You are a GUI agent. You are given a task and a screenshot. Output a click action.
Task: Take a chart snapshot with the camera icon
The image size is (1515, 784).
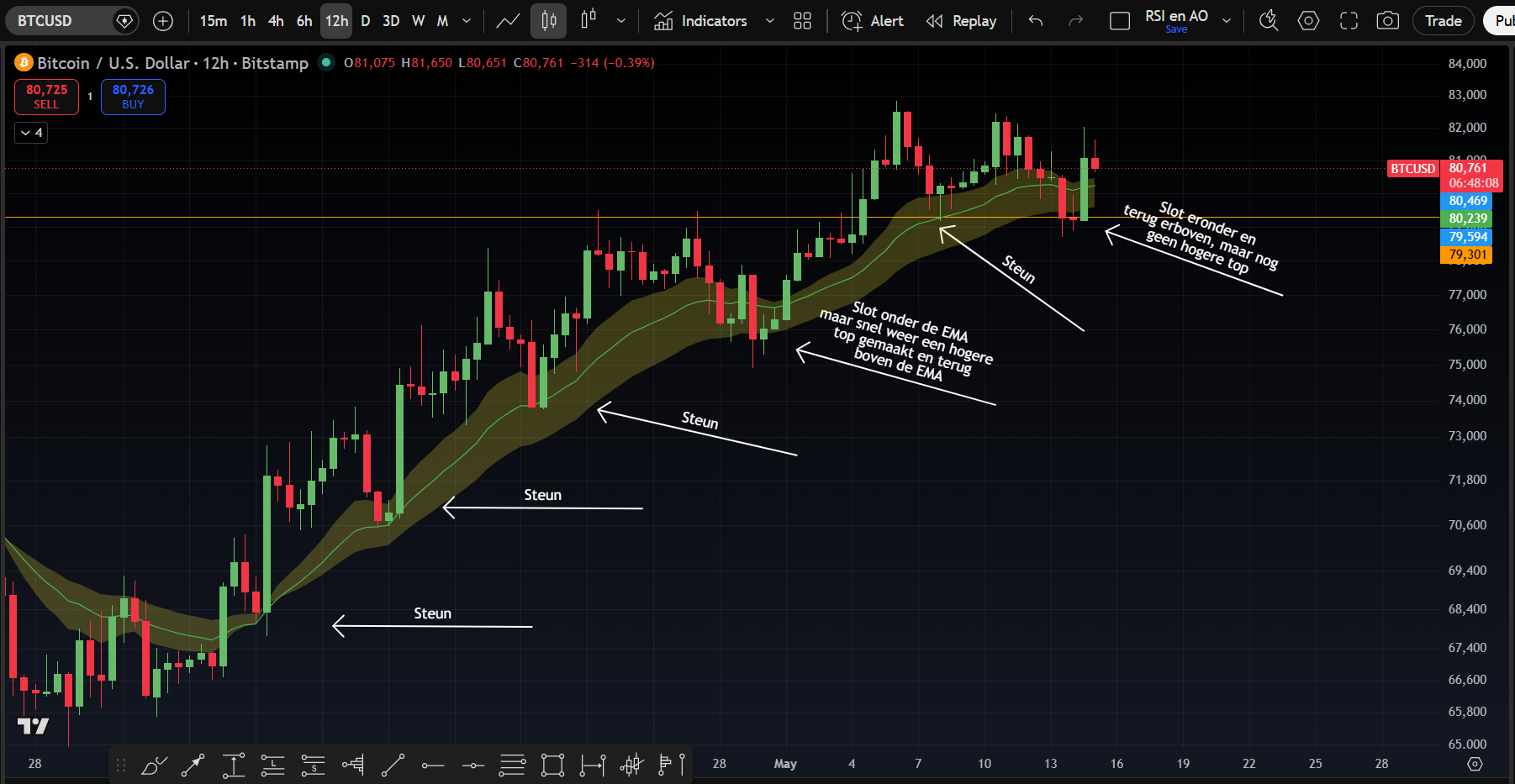point(1388,21)
